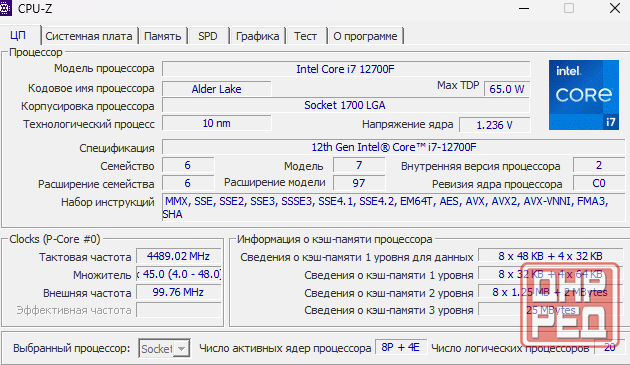
Task: Click the Внутренняя версия процессора value 2
Action: (599, 165)
